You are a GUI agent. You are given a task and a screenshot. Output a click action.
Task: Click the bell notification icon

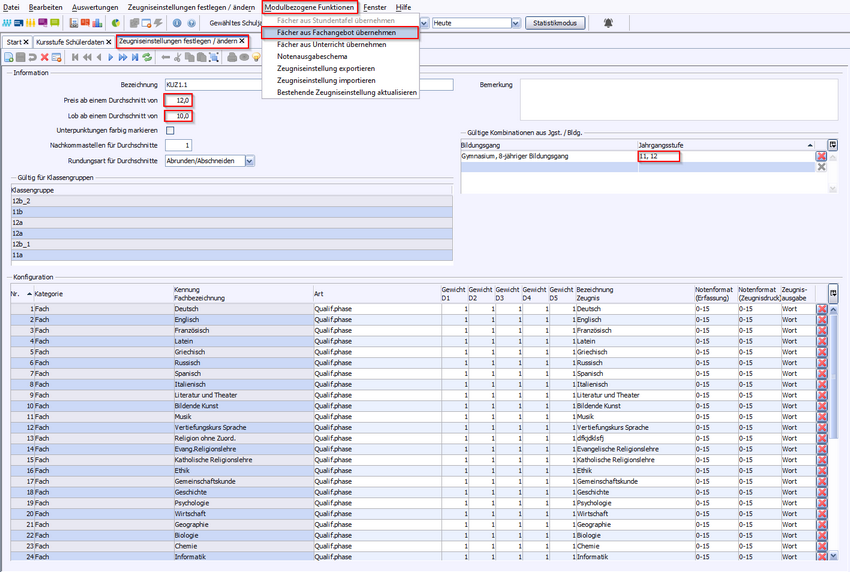tap(608, 22)
